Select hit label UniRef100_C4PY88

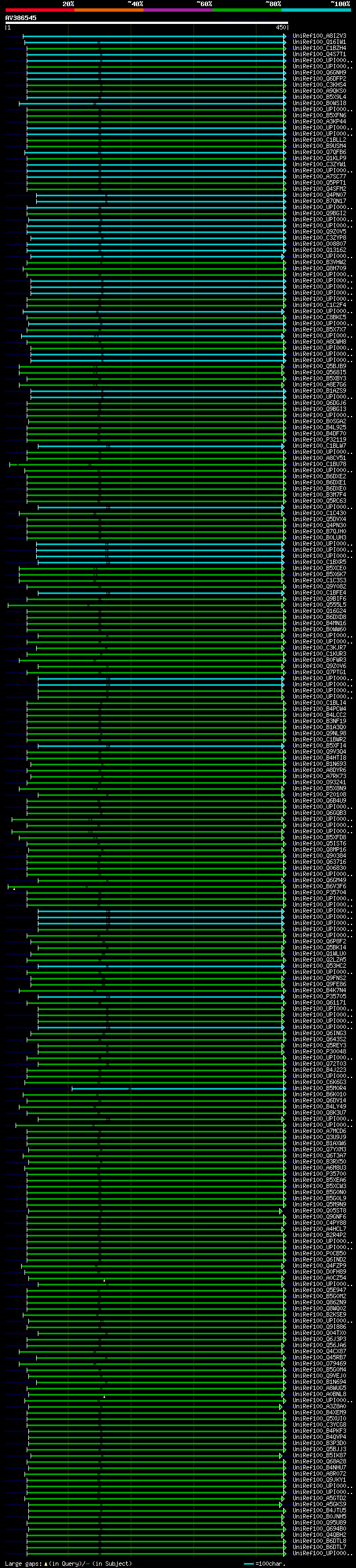[x=319, y=1223]
